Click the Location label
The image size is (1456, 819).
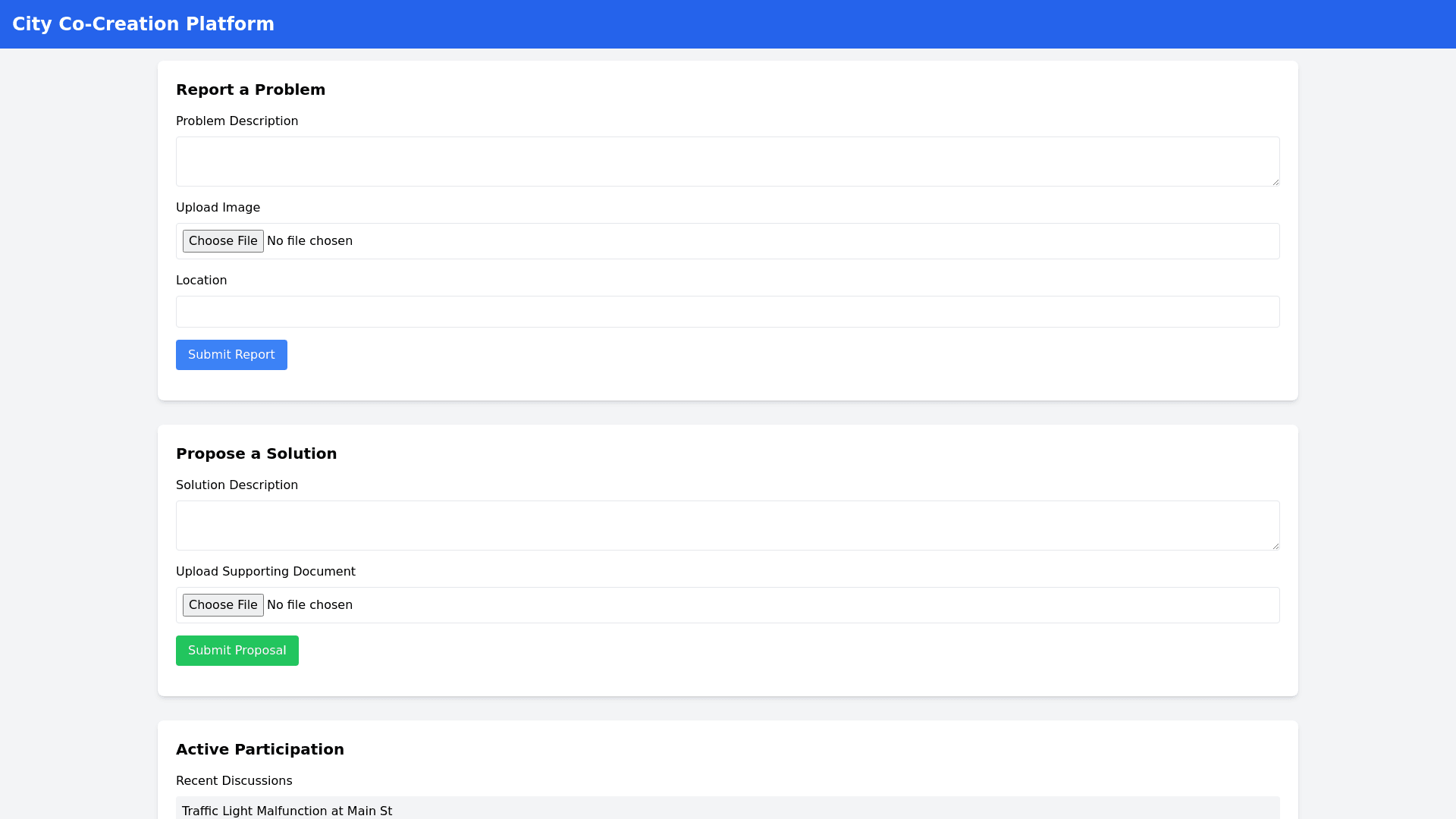pyautogui.click(x=201, y=280)
